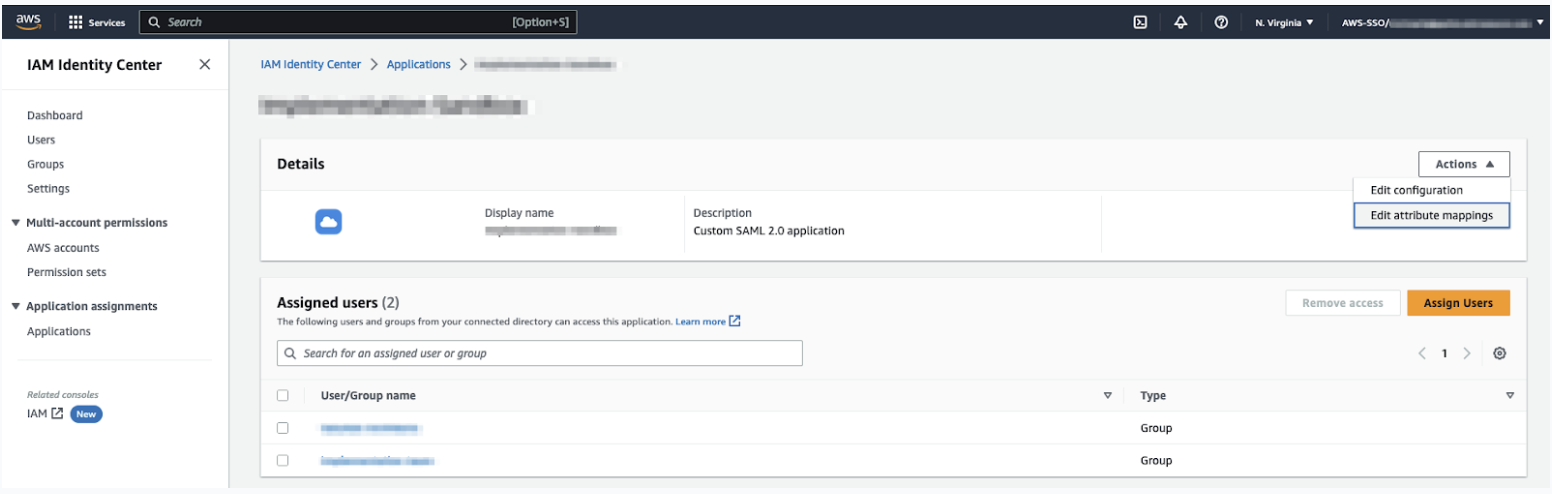Click the blue cloud application icon
Viewport: 1552px width, 494px height.
click(x=329, y=222)
